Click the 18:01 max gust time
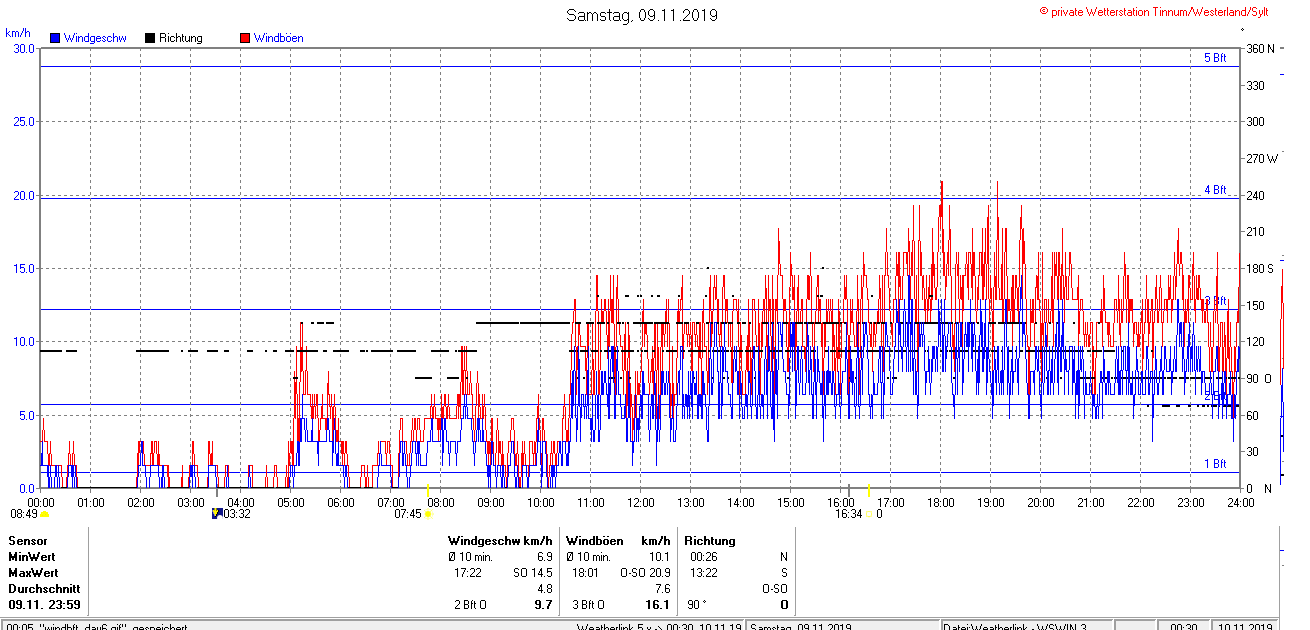The height and width of the screenshot is (630, 1310). (586, 572)
